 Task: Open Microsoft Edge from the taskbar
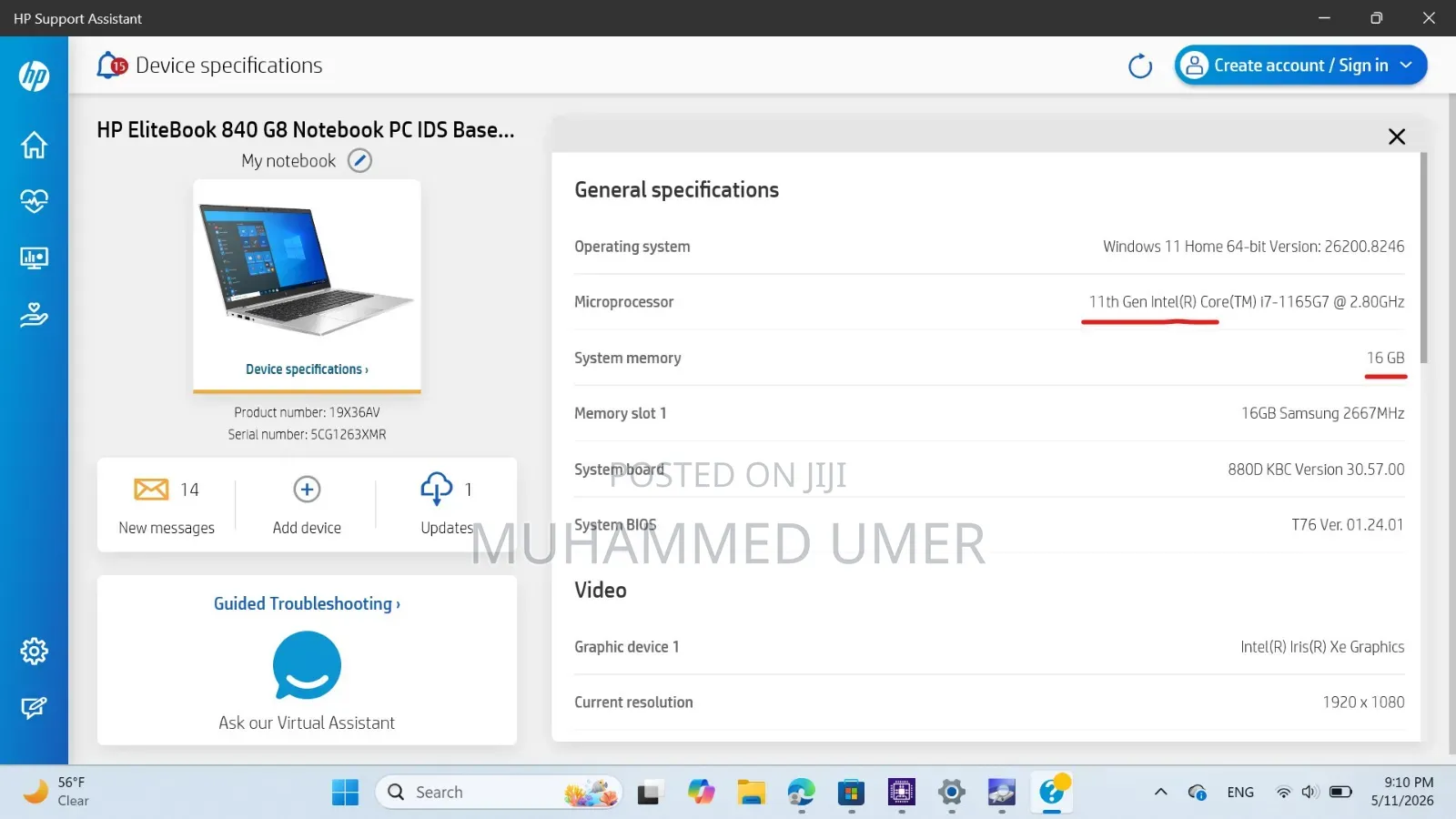point(801,793)
